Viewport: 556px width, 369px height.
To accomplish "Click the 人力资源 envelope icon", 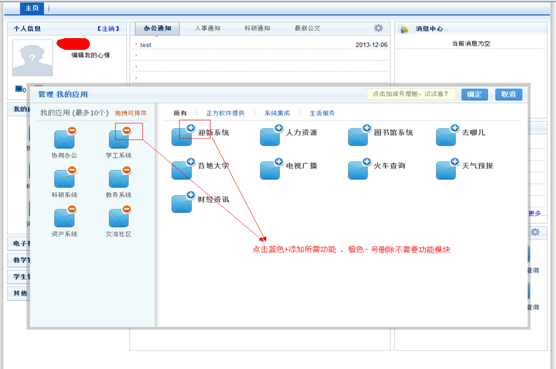I will [270, 137].
